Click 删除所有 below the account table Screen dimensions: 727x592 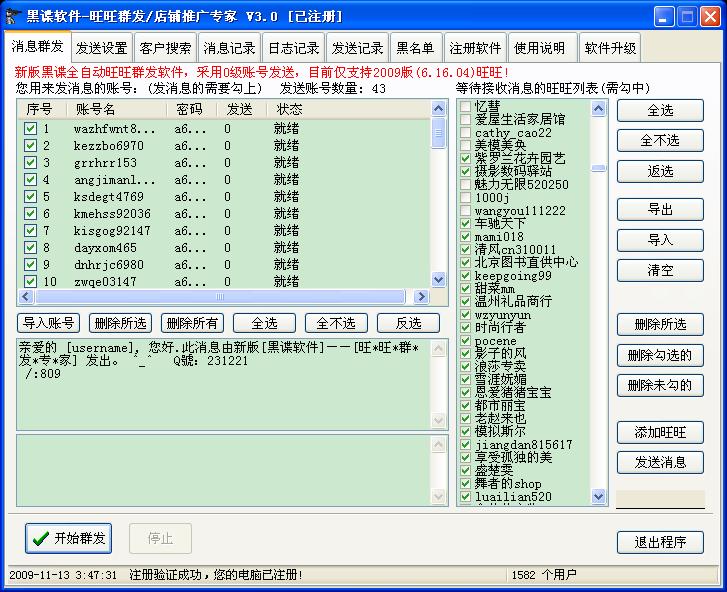(x=192, y=323)
